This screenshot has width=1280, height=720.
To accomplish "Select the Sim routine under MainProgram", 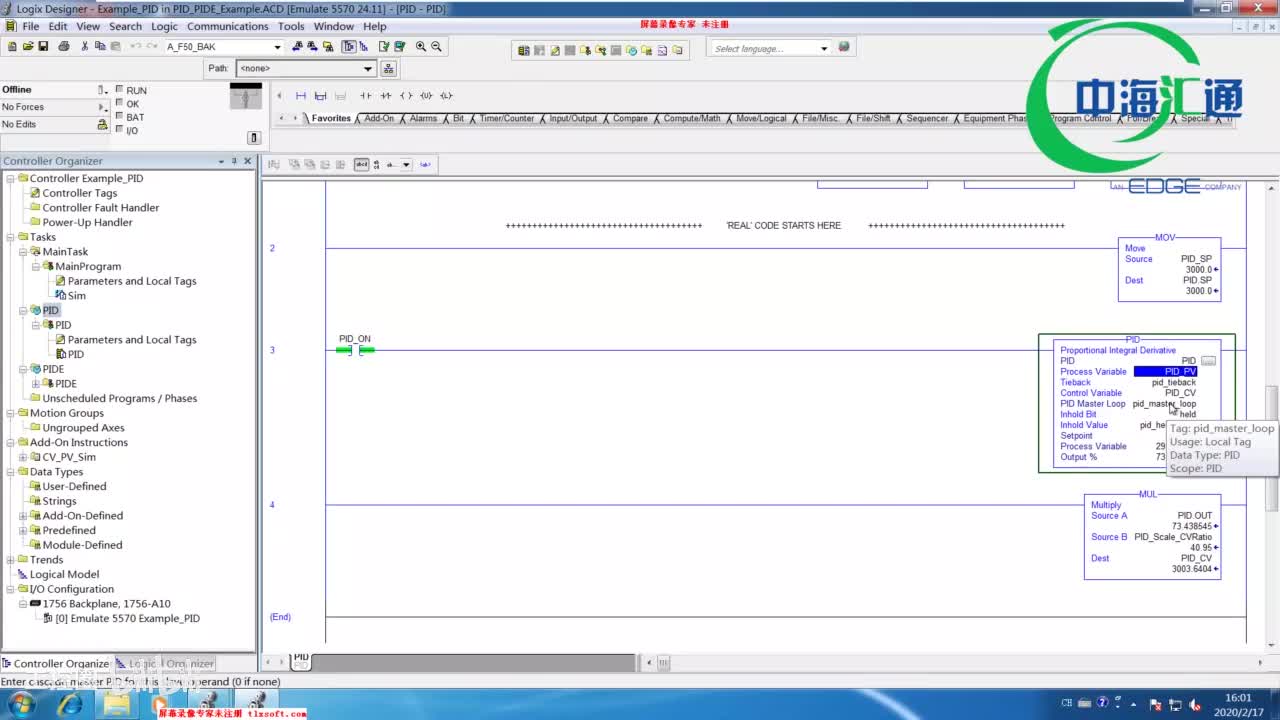I will point(76,296).
